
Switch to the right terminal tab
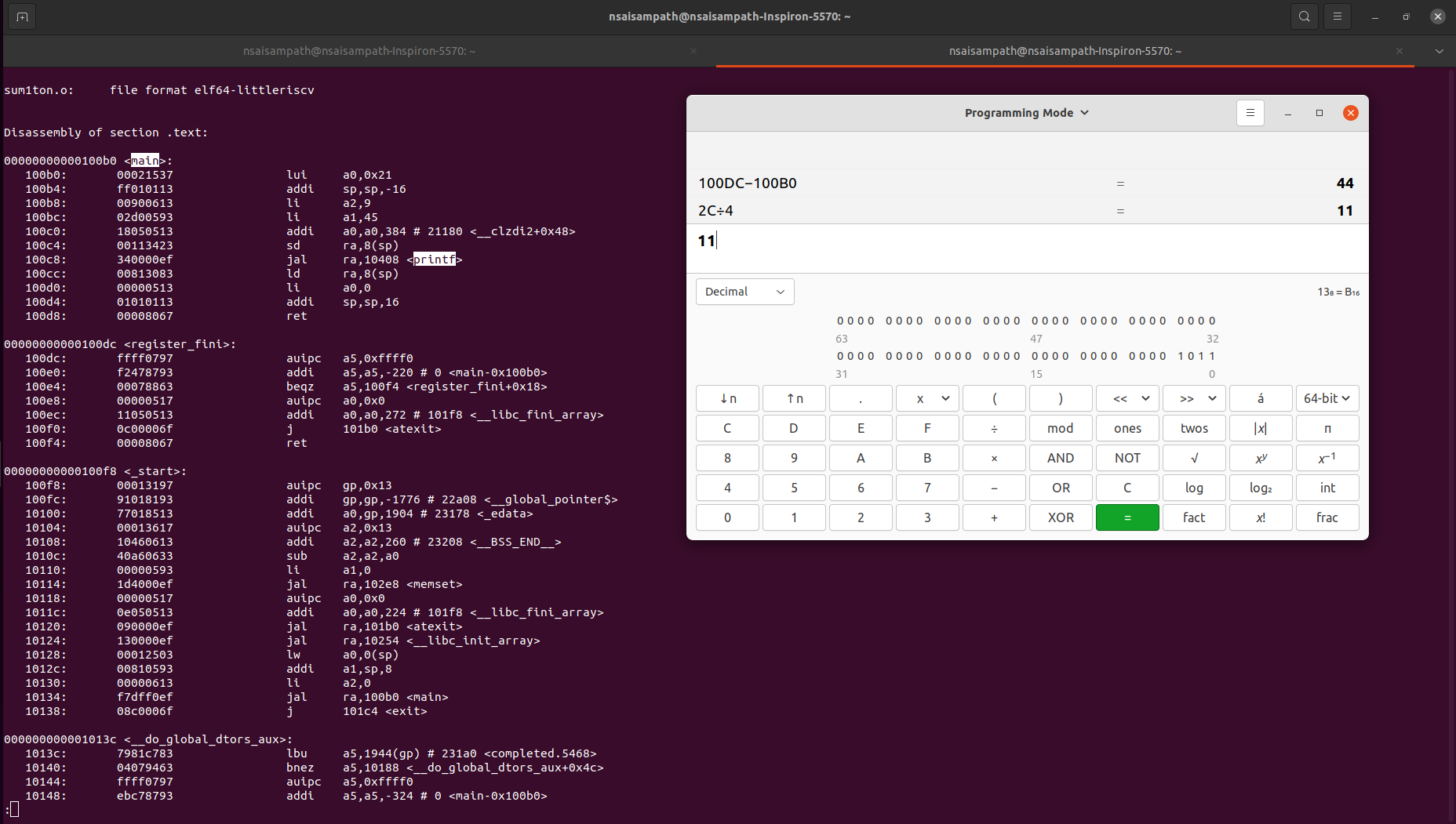point(1063,50)
